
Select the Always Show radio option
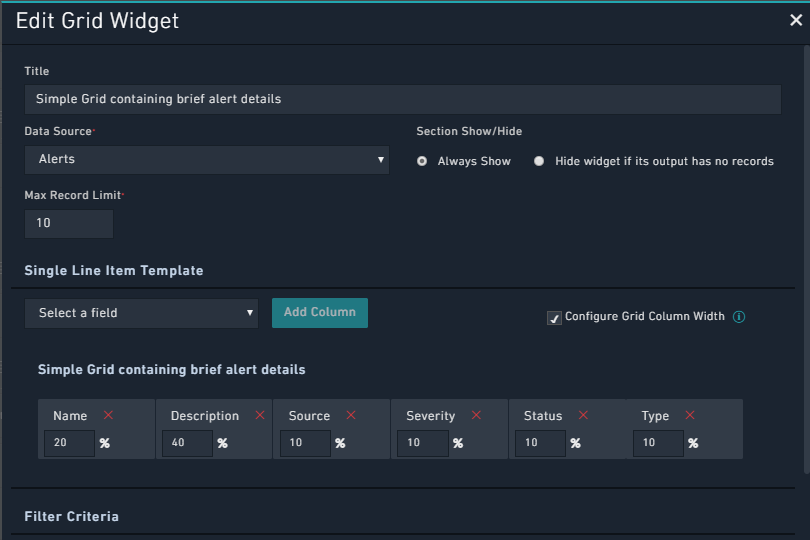point(422,161)
